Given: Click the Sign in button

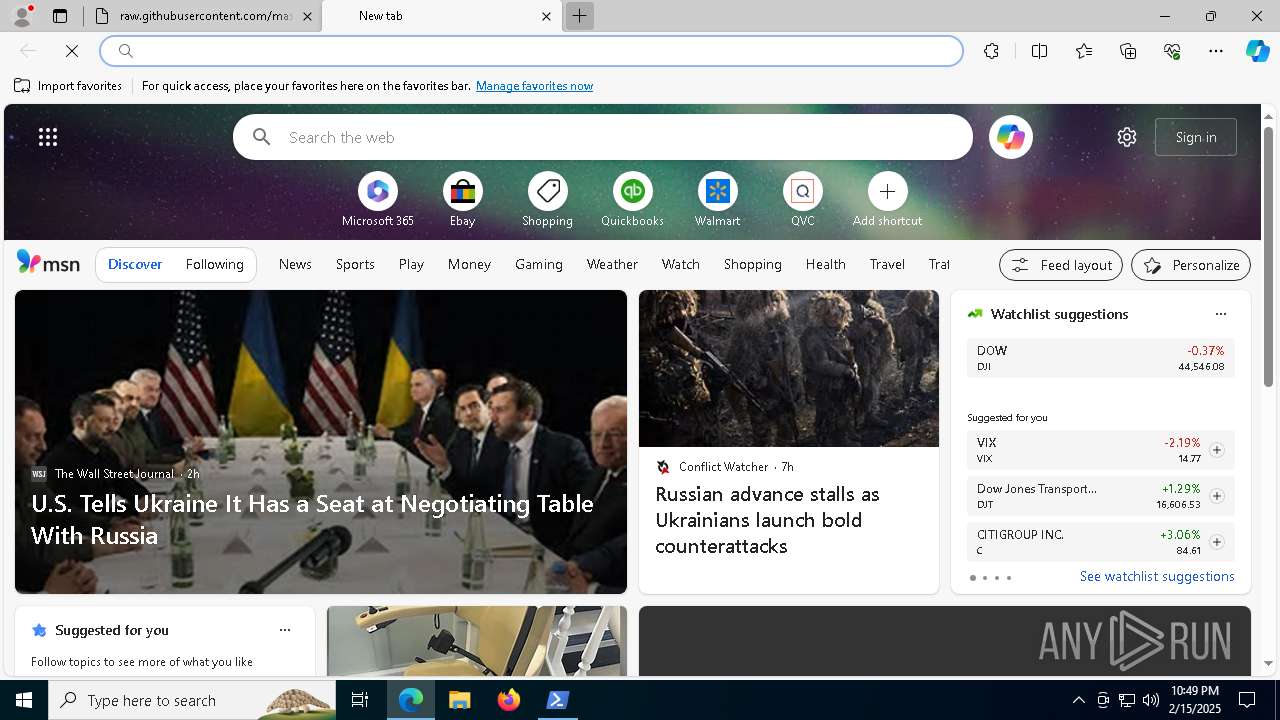Looking at the screenshot, I should click(x=1196, y=137).
